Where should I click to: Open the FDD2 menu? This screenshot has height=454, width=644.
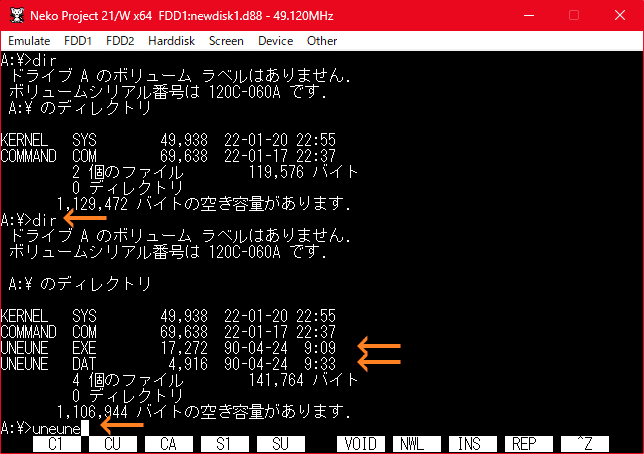120,41
